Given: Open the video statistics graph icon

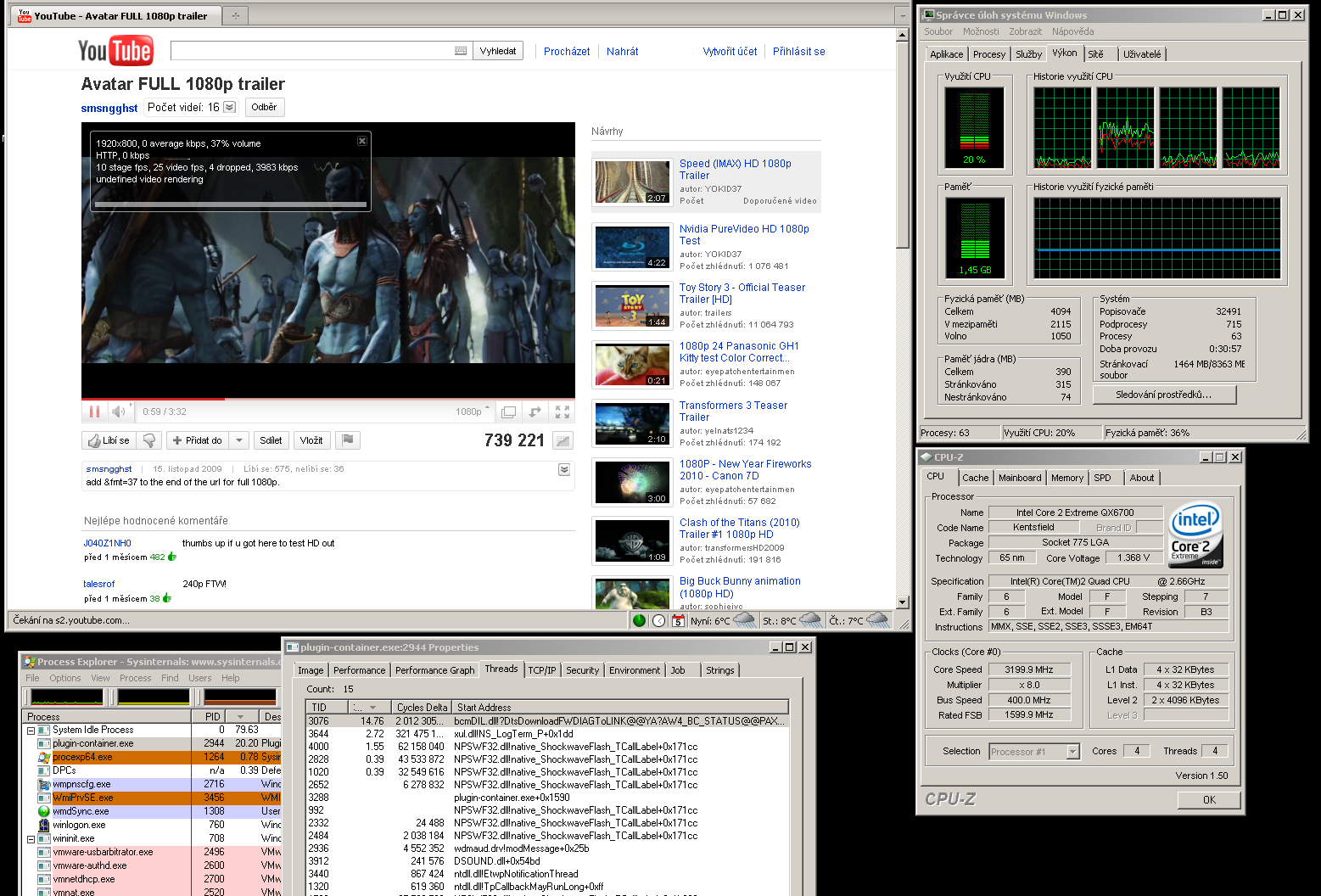Looking at the screenshot, I should click(x=563, y=440).
